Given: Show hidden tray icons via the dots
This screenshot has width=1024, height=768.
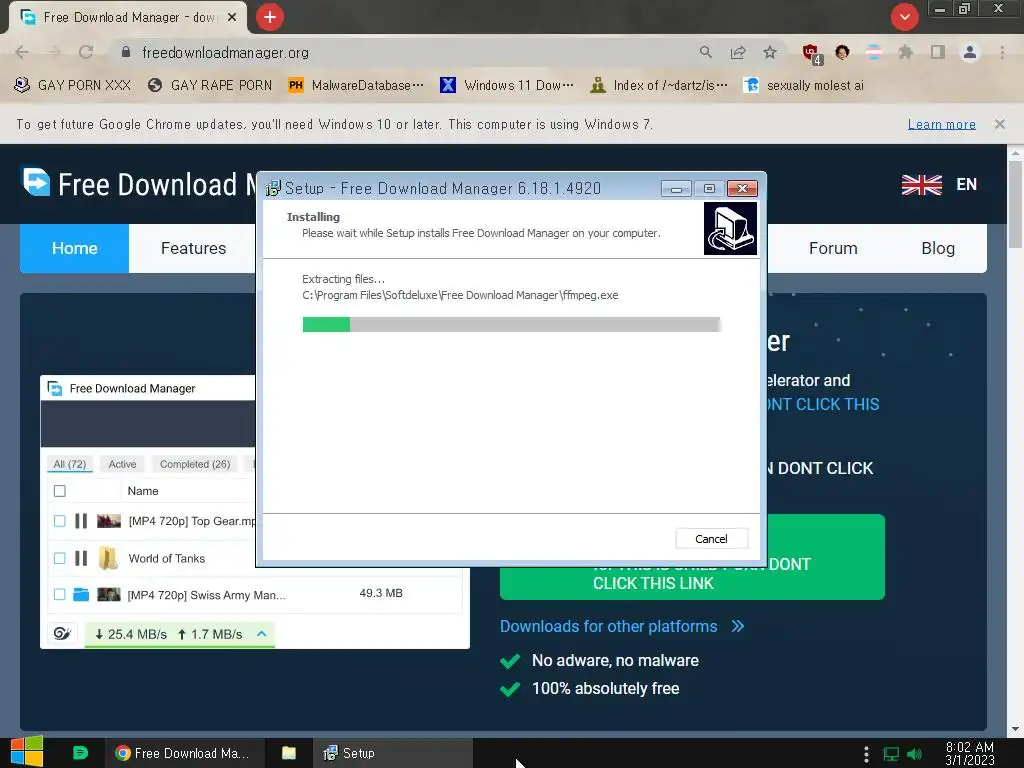Looking at the screenshot, I should [x=866, y=754].
